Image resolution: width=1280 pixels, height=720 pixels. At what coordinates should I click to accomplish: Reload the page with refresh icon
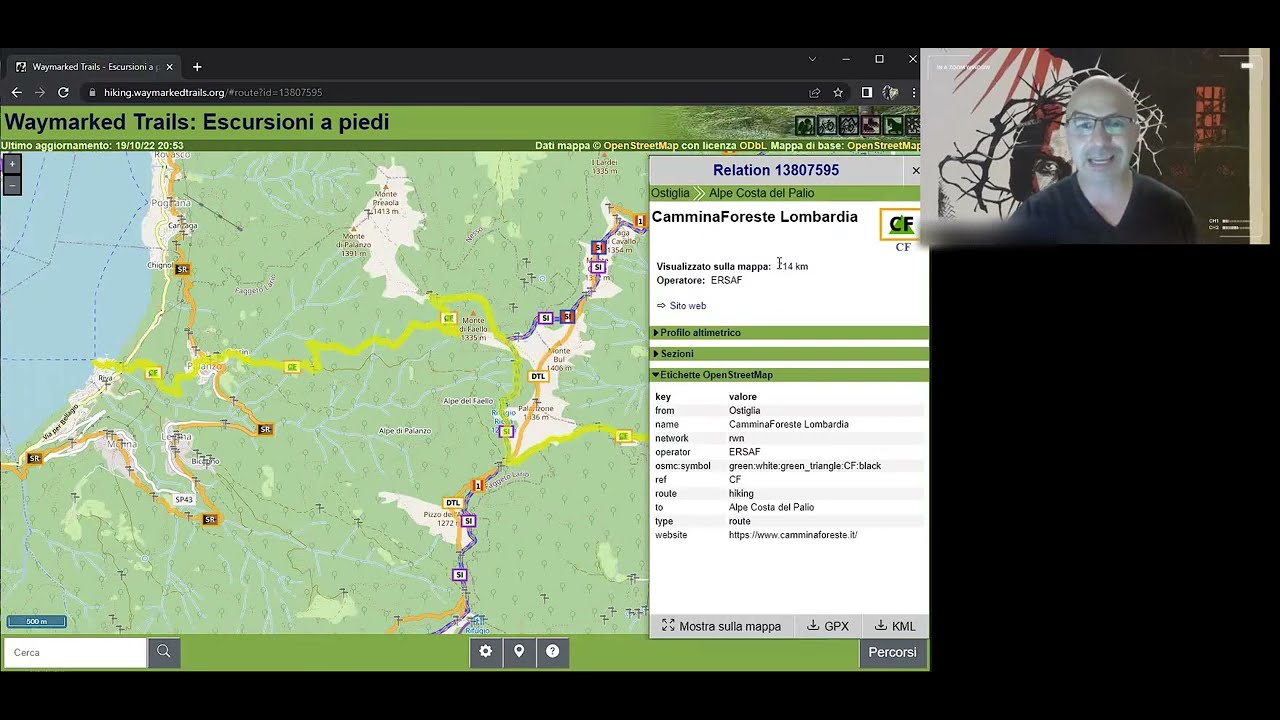tap(63, 92)
